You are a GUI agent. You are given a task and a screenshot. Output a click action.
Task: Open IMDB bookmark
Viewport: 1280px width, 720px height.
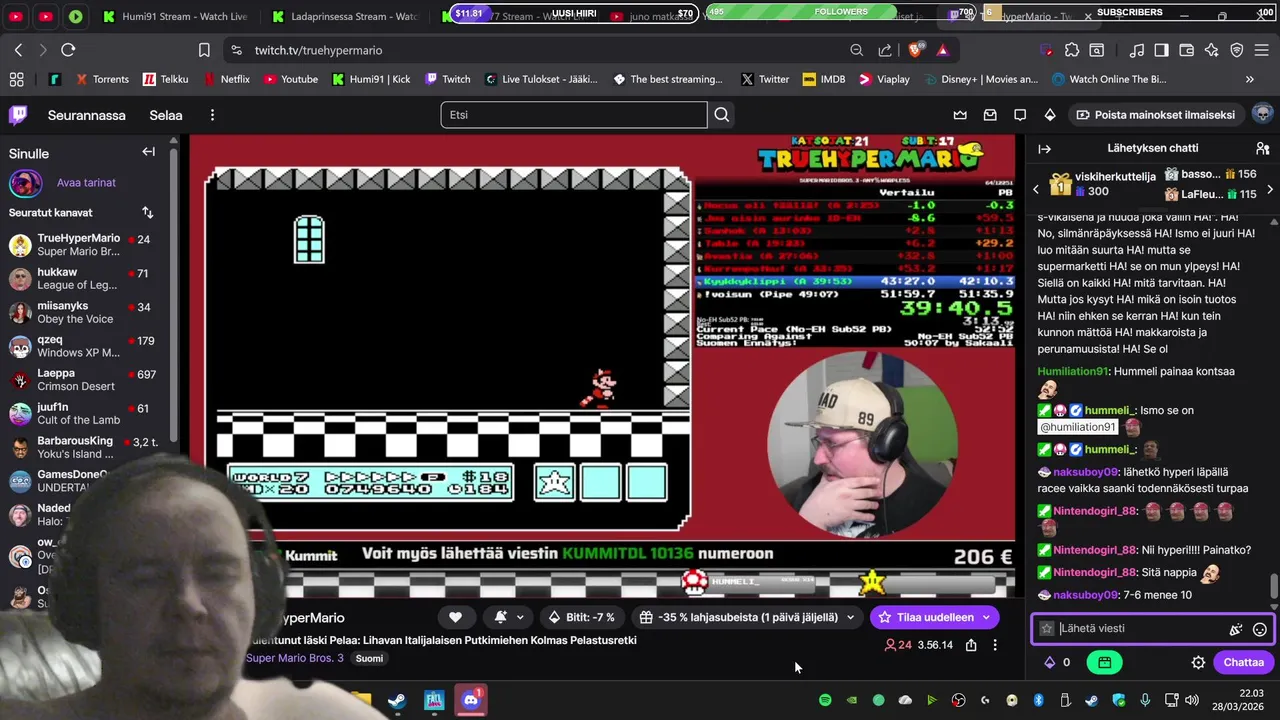[x=824, y=79]
